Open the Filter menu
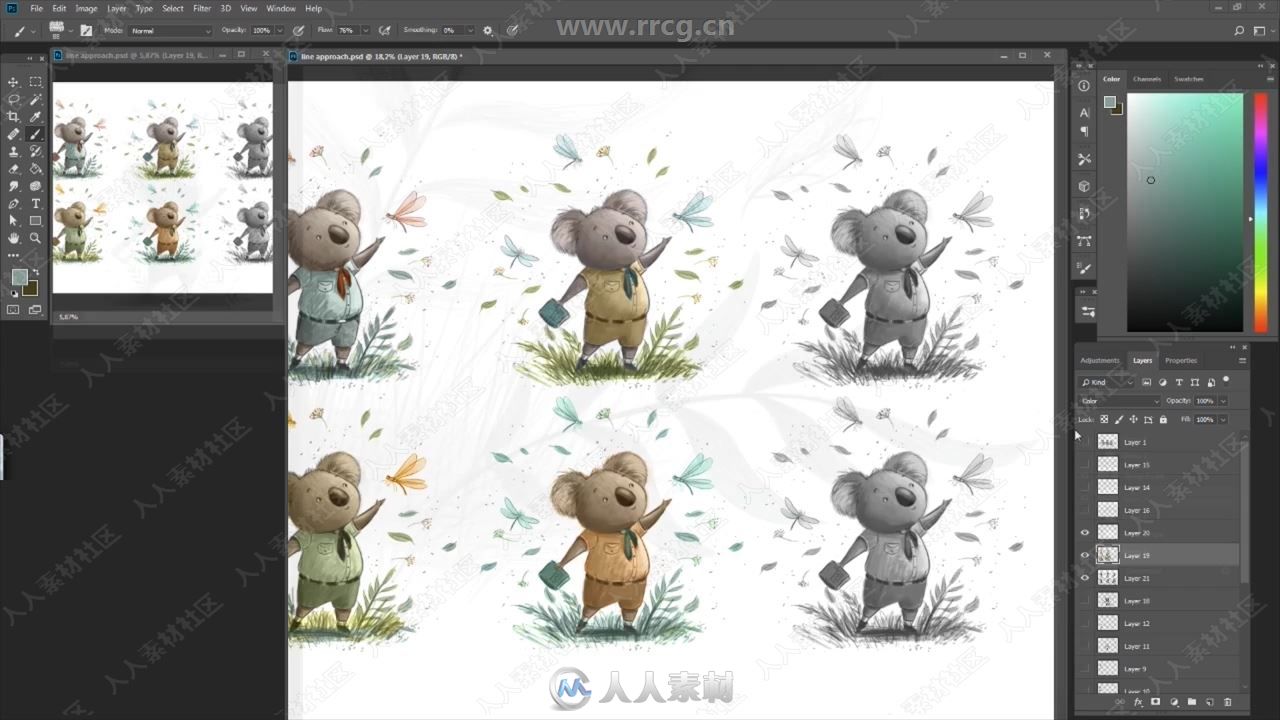 point(202,8)
